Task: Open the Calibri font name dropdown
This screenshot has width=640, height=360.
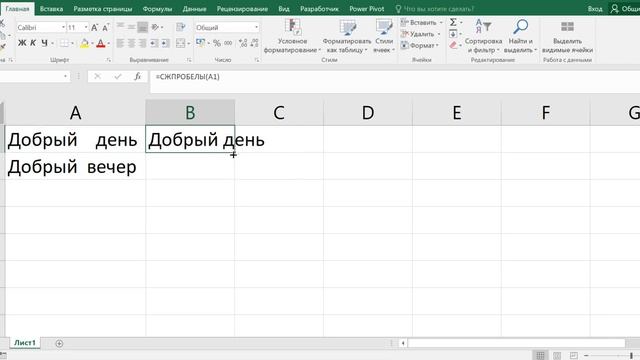Action: [63, 27]
